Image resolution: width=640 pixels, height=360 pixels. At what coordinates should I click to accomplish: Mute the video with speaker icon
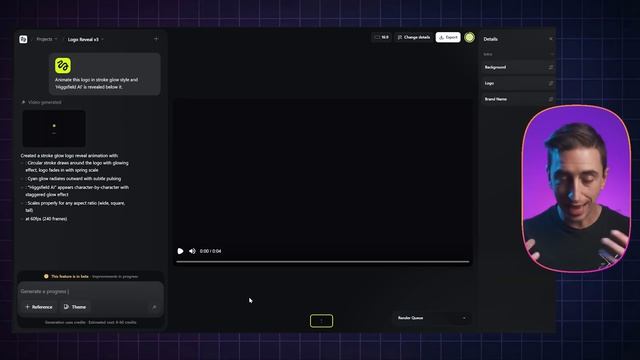[192, 251]
